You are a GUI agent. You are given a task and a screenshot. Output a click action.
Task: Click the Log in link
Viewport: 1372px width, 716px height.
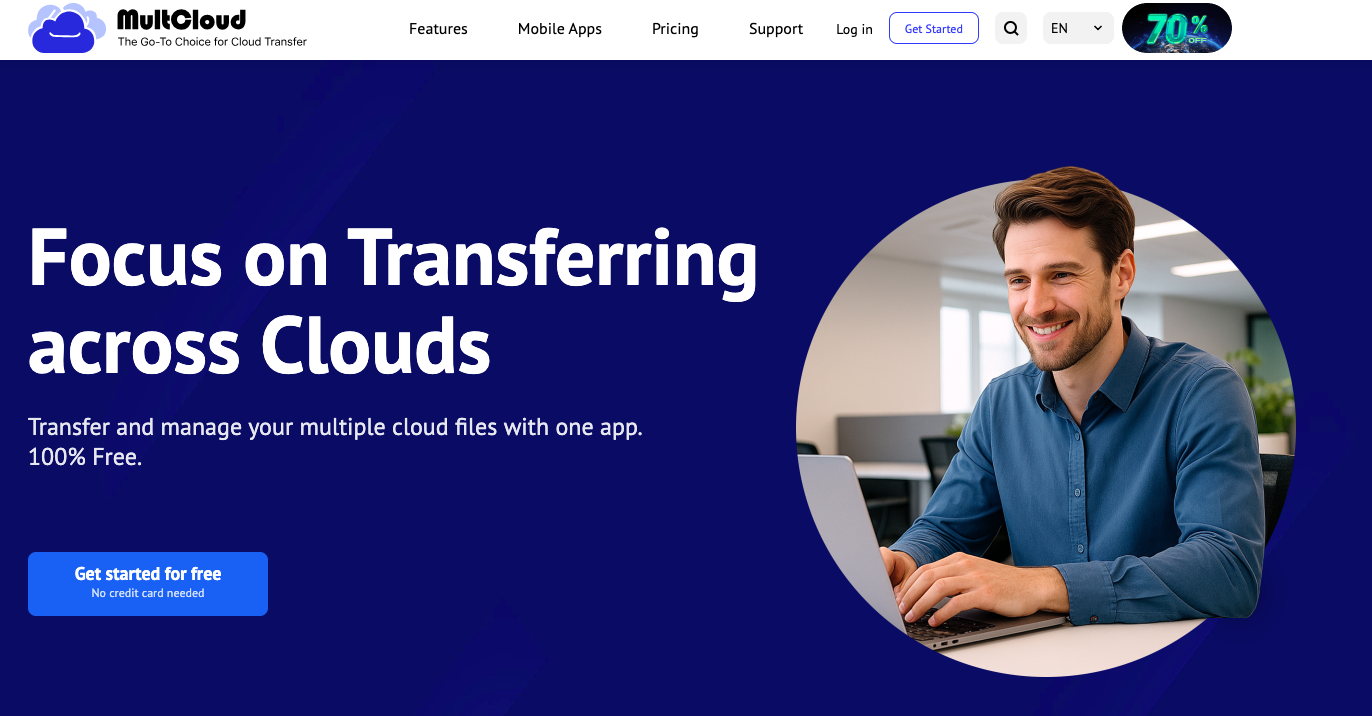pyautogui.click(x=854, y=29)
